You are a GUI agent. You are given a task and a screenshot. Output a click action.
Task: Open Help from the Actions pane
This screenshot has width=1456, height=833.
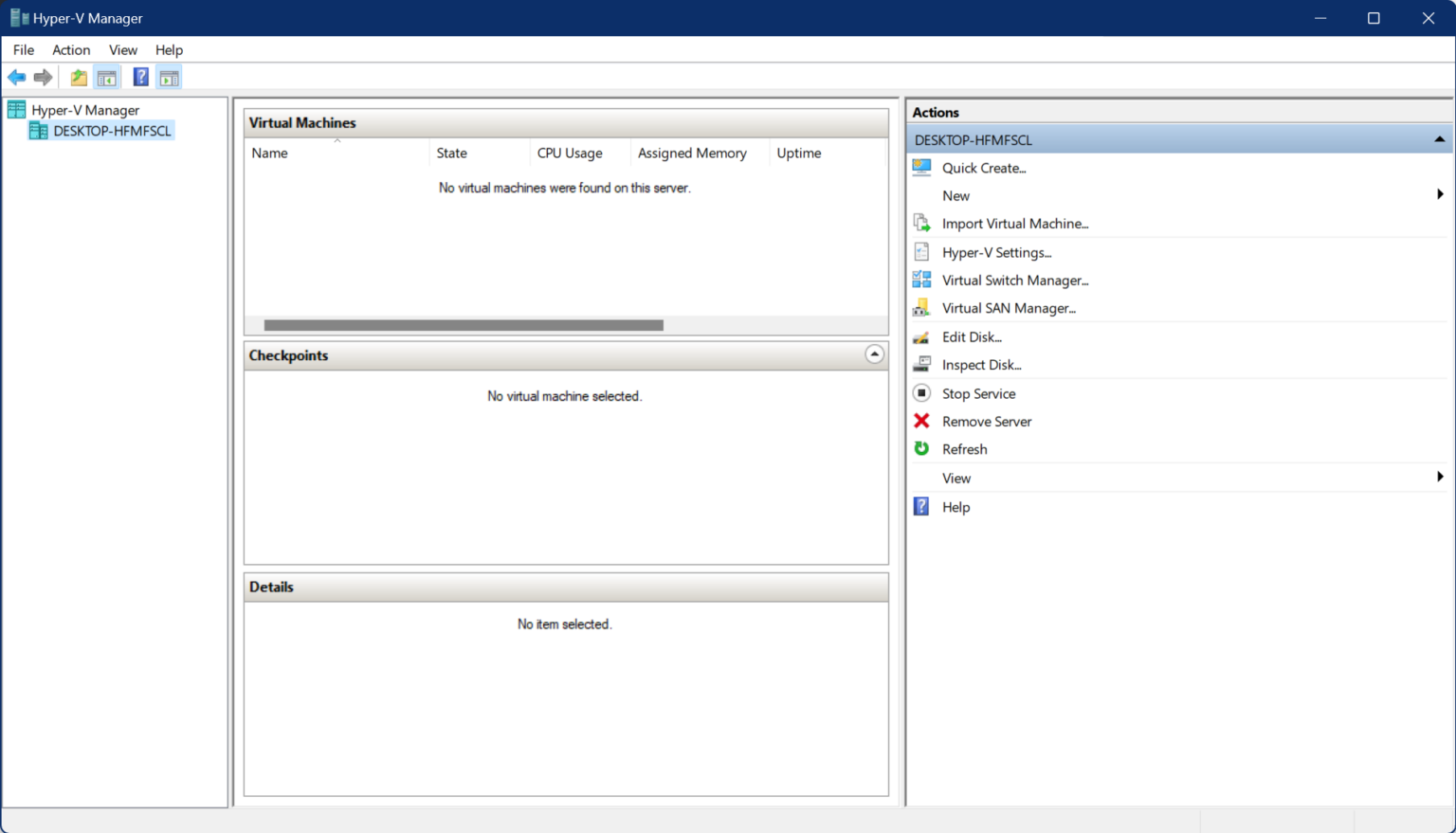click(x=955, y=506)
